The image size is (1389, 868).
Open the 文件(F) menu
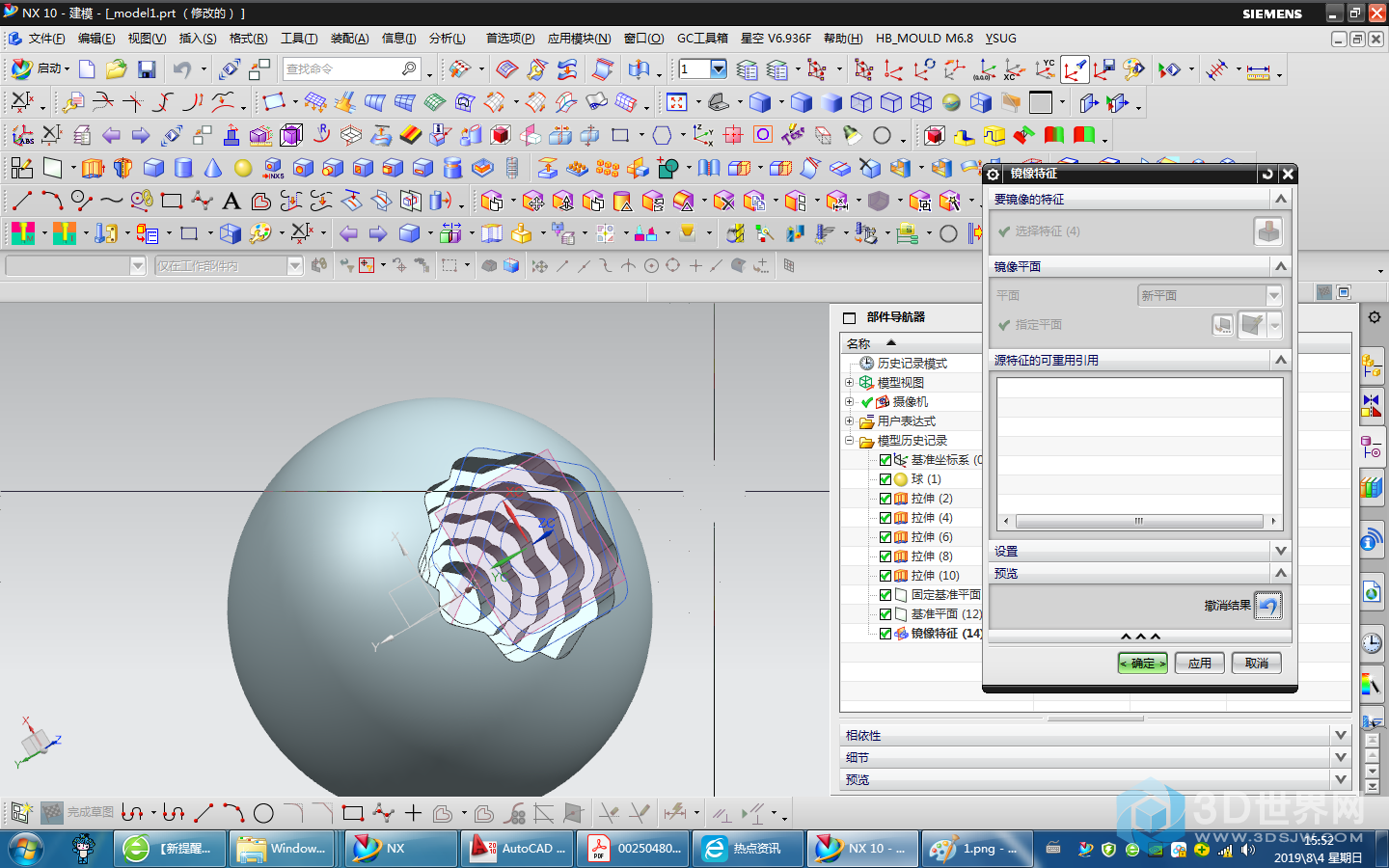46,39
